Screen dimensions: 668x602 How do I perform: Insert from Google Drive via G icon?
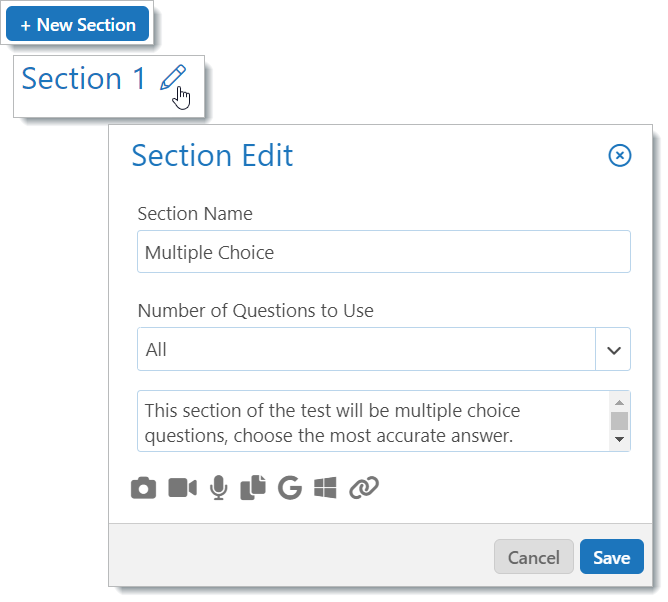pos(290,487)
